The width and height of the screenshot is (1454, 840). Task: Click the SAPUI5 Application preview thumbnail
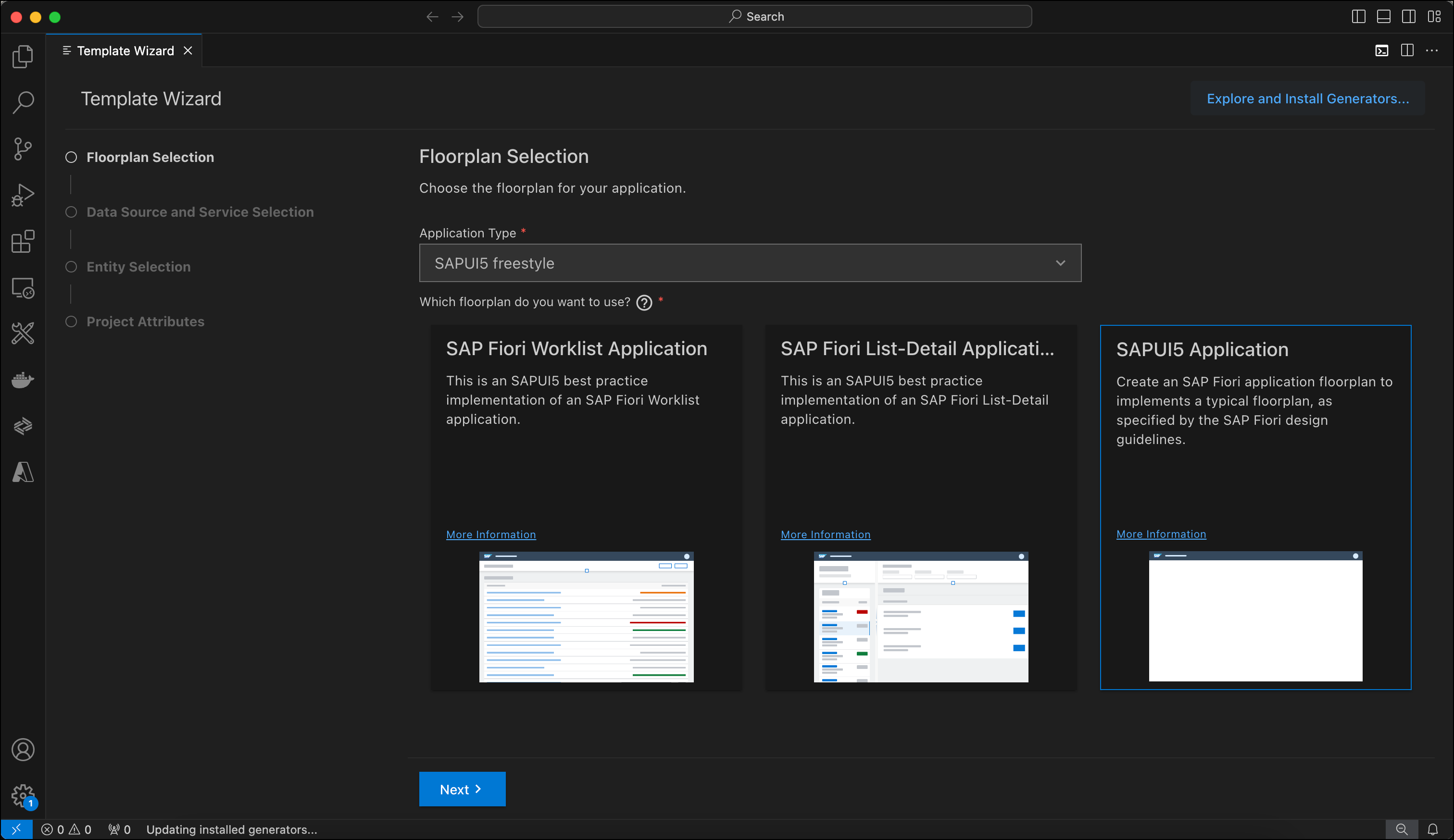1255,618
